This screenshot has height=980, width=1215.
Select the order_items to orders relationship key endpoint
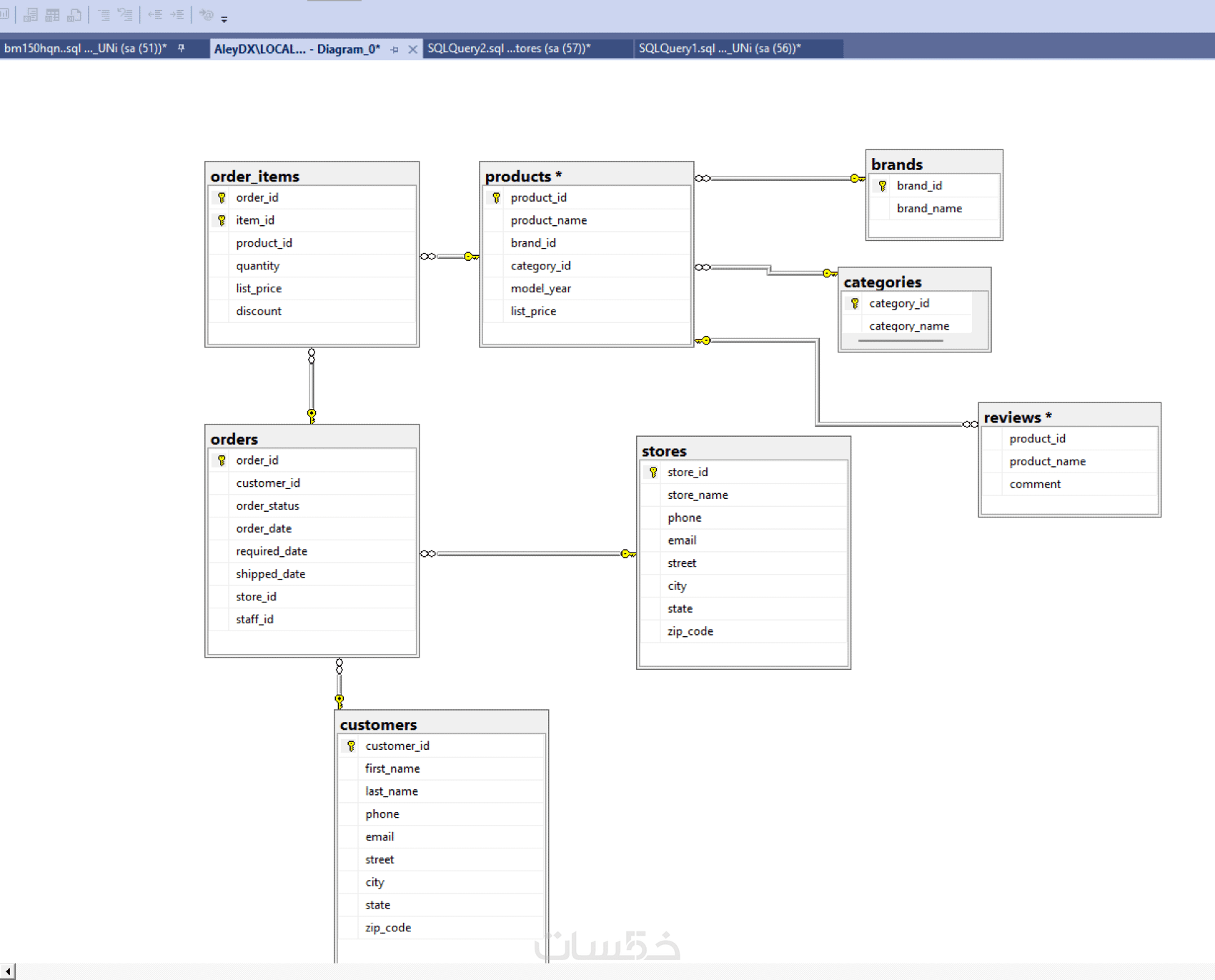click(312, 415)
